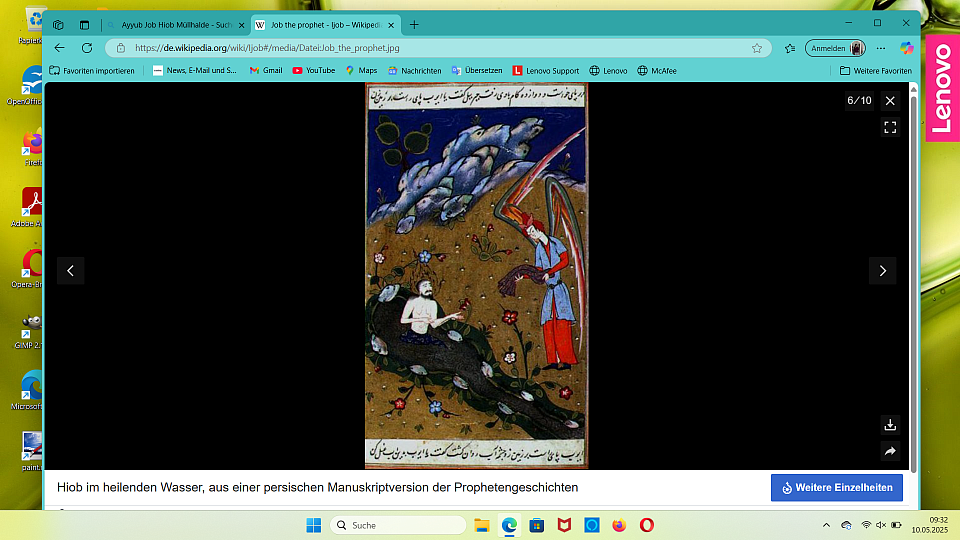960x540 pixels.
Task: Open the Windows Start menu
Action: coord(313,525)
